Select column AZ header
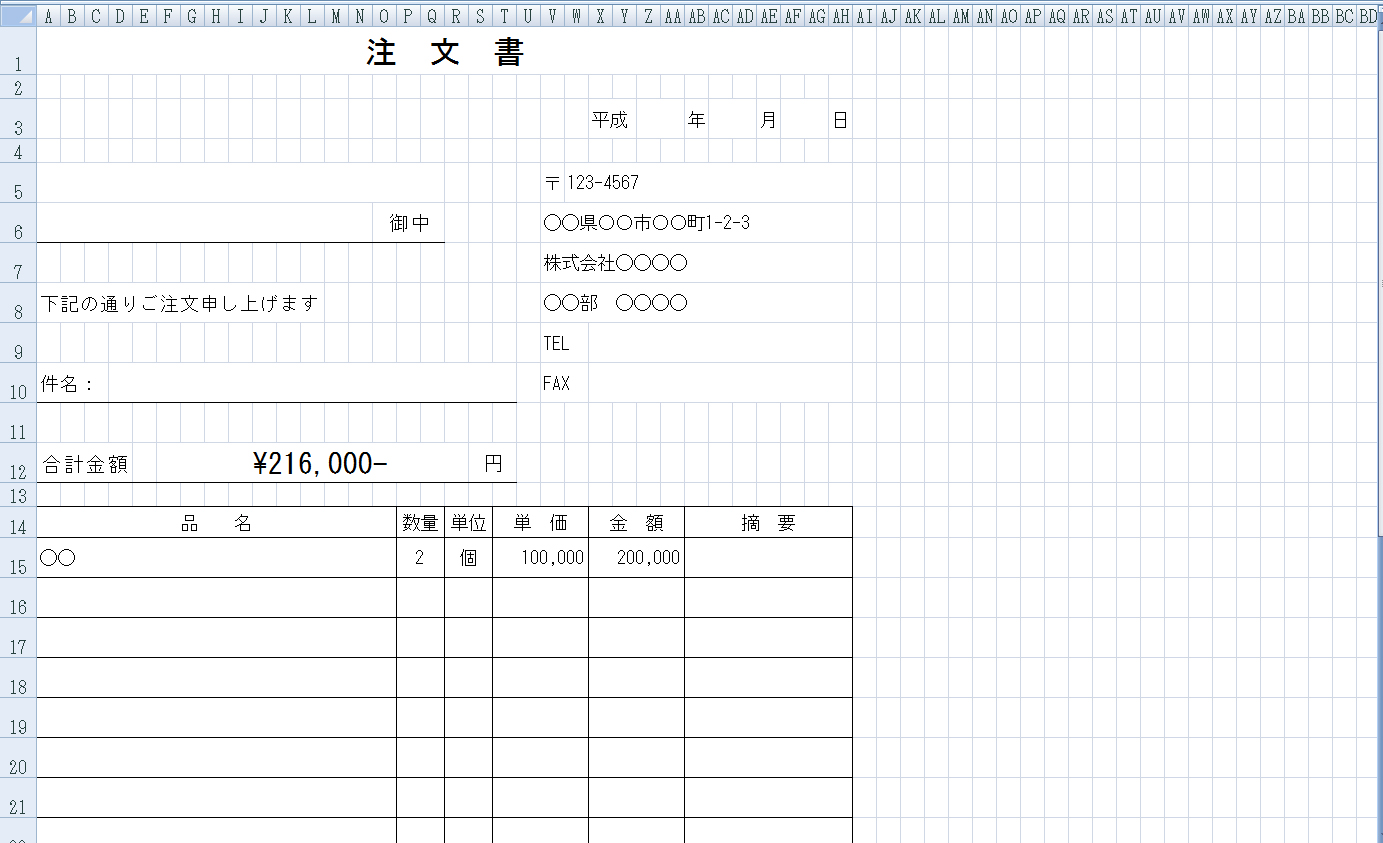Viewport: 1383px width, 843px height. pos(1272,16)
